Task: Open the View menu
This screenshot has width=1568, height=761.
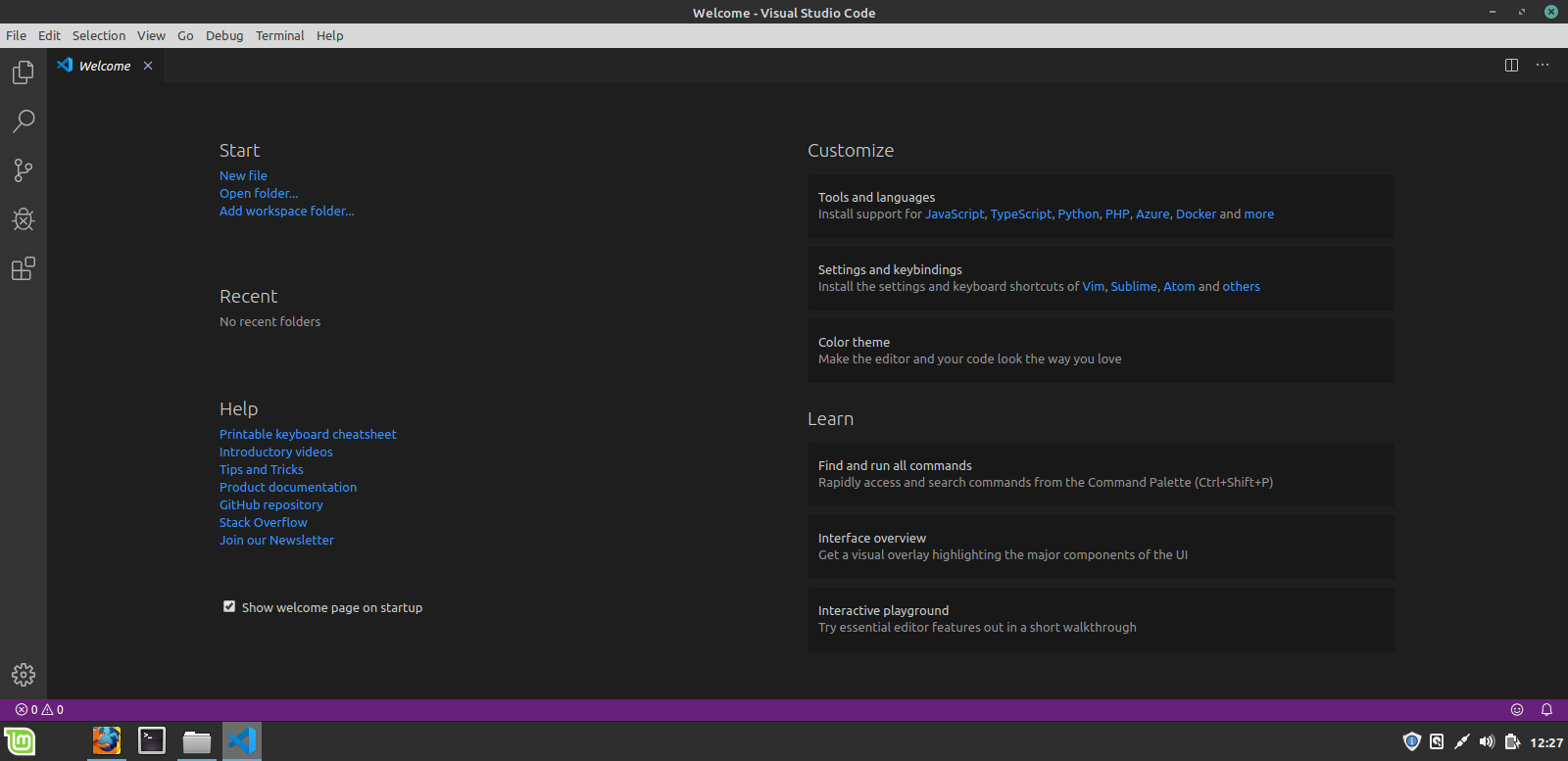Action: [151, 35]
